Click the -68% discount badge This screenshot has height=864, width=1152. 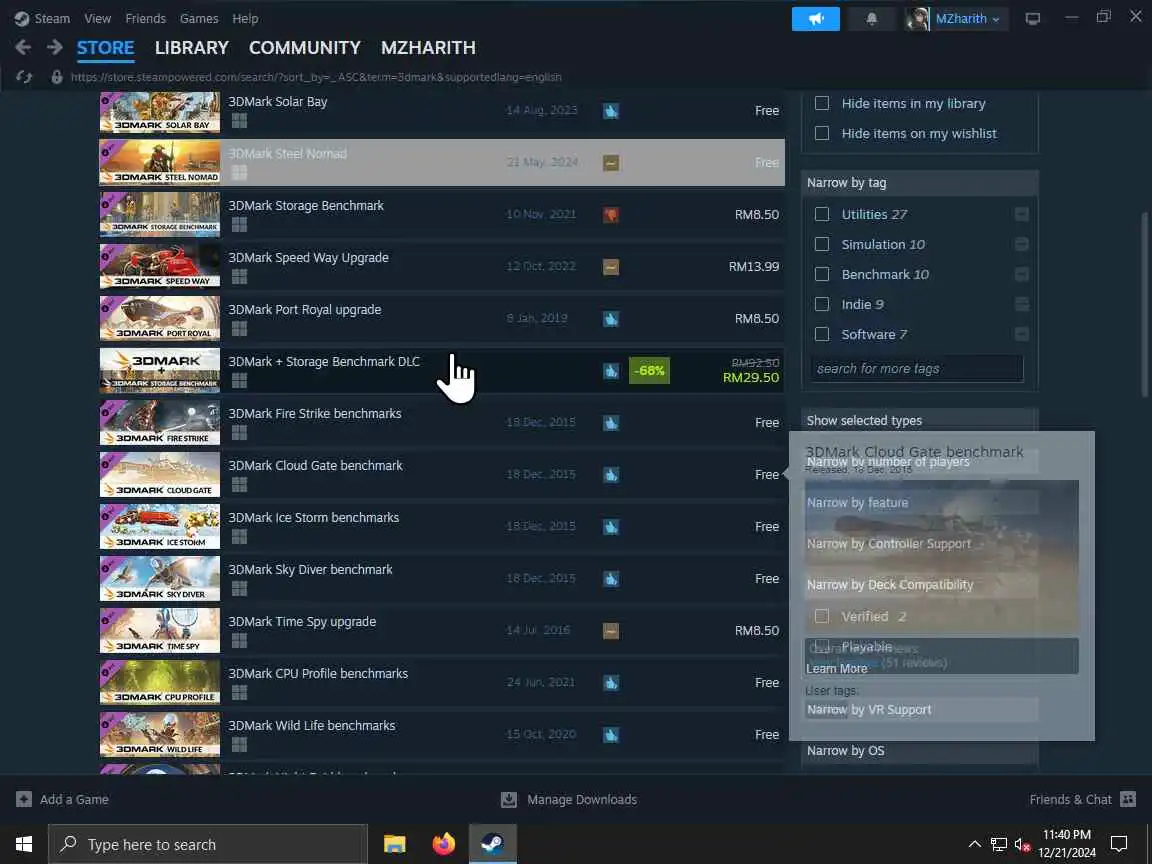649,370
